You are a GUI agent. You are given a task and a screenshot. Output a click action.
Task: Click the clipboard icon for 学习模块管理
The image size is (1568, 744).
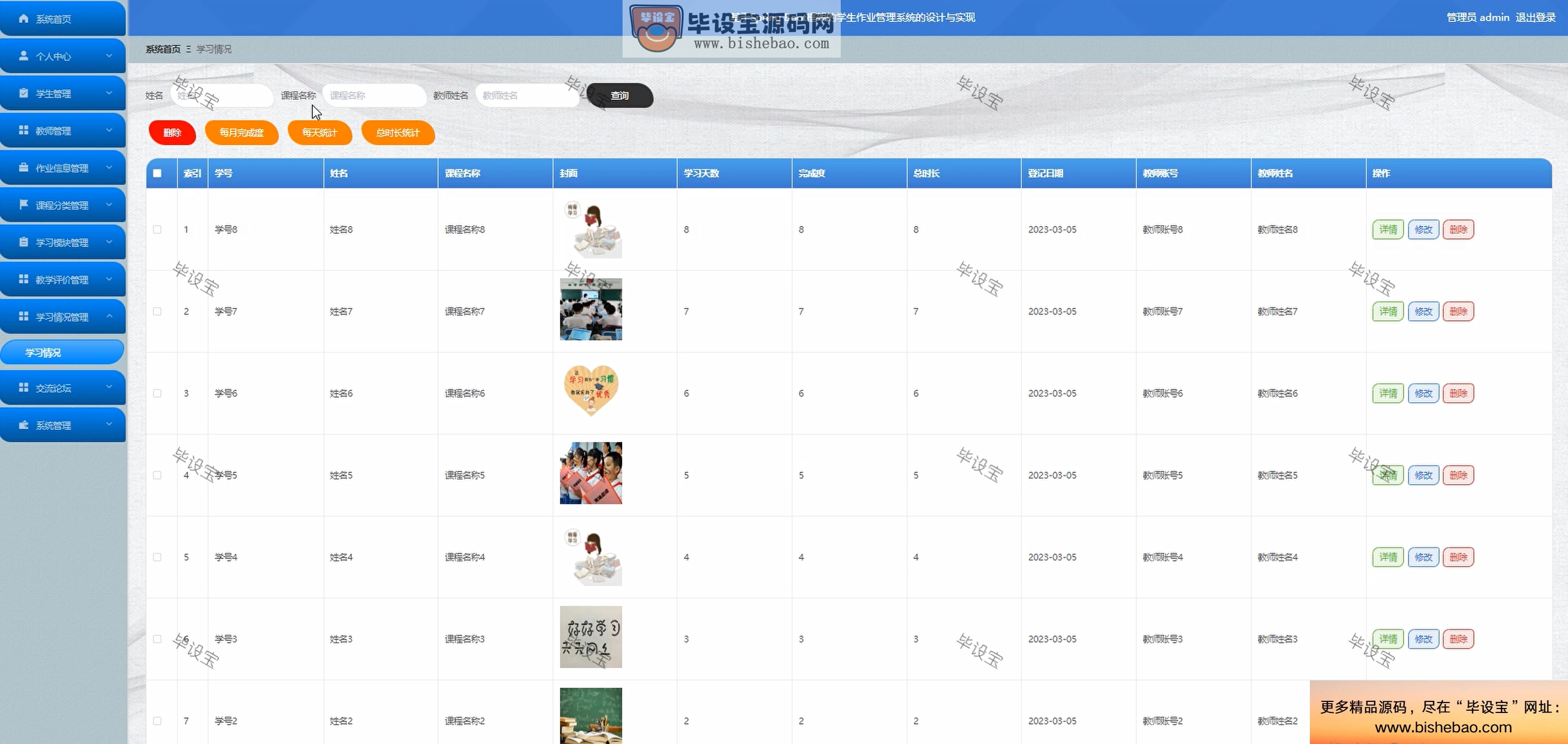(x=24, y=242)
